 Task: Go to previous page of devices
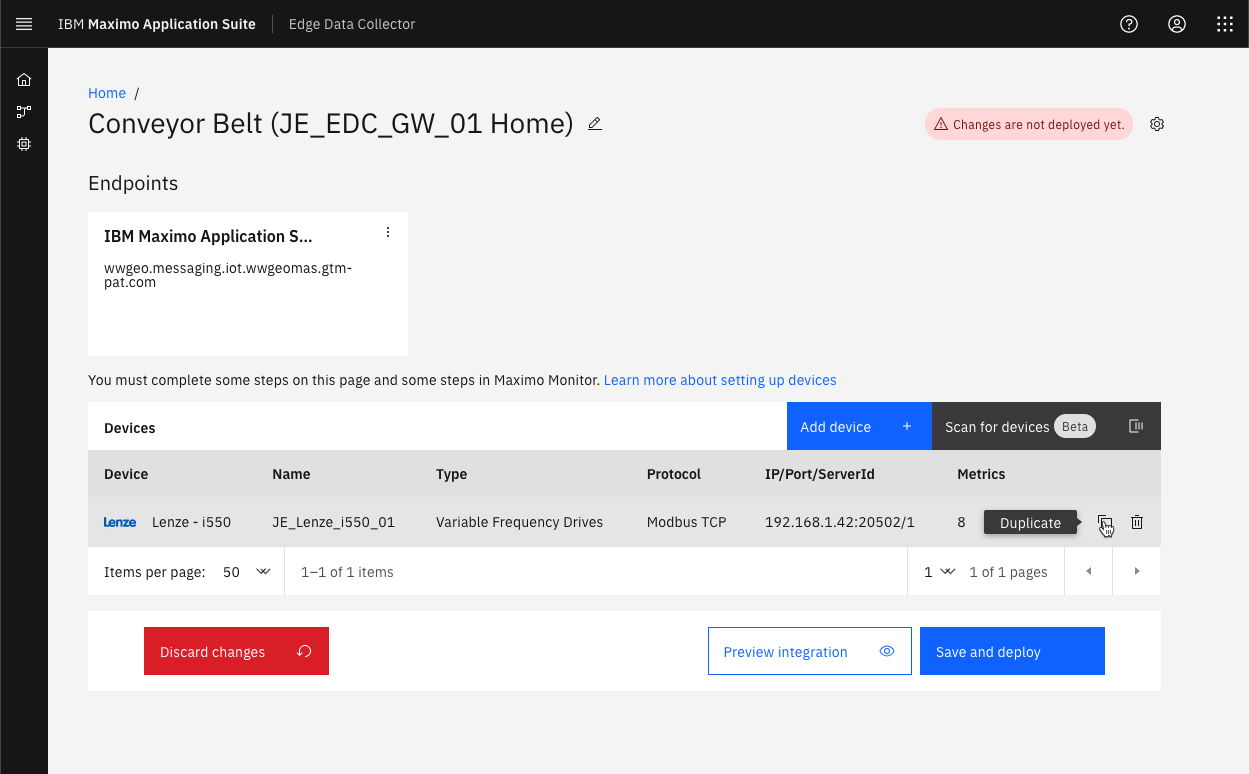(x=1089, y=571)
